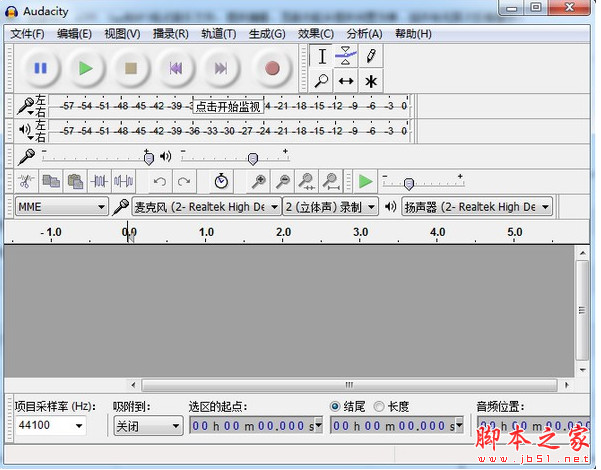
Task: Skip to start of the project
Action: tap(176, 68)
